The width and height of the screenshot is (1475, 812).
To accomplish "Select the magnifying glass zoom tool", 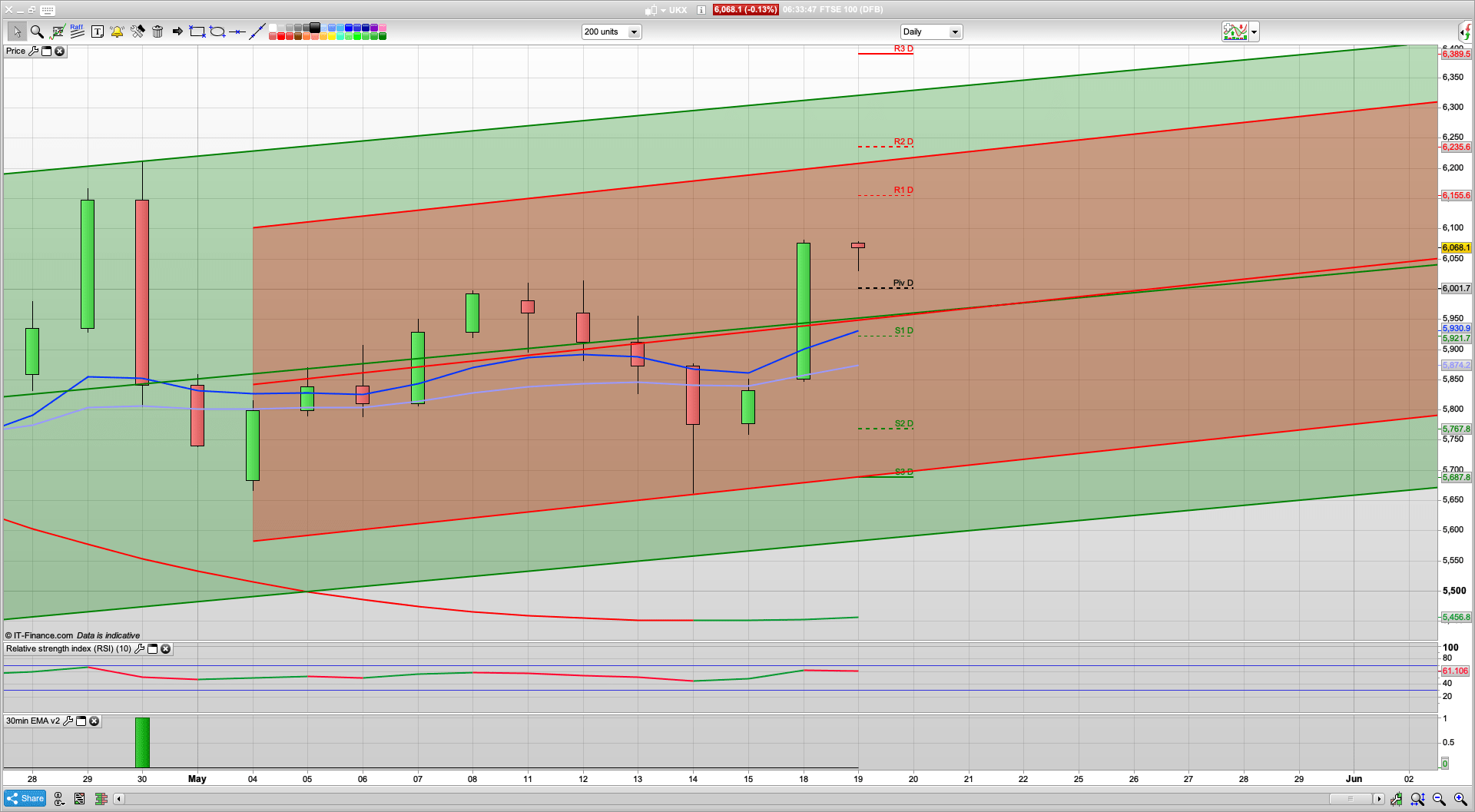I will pos(37,31).
